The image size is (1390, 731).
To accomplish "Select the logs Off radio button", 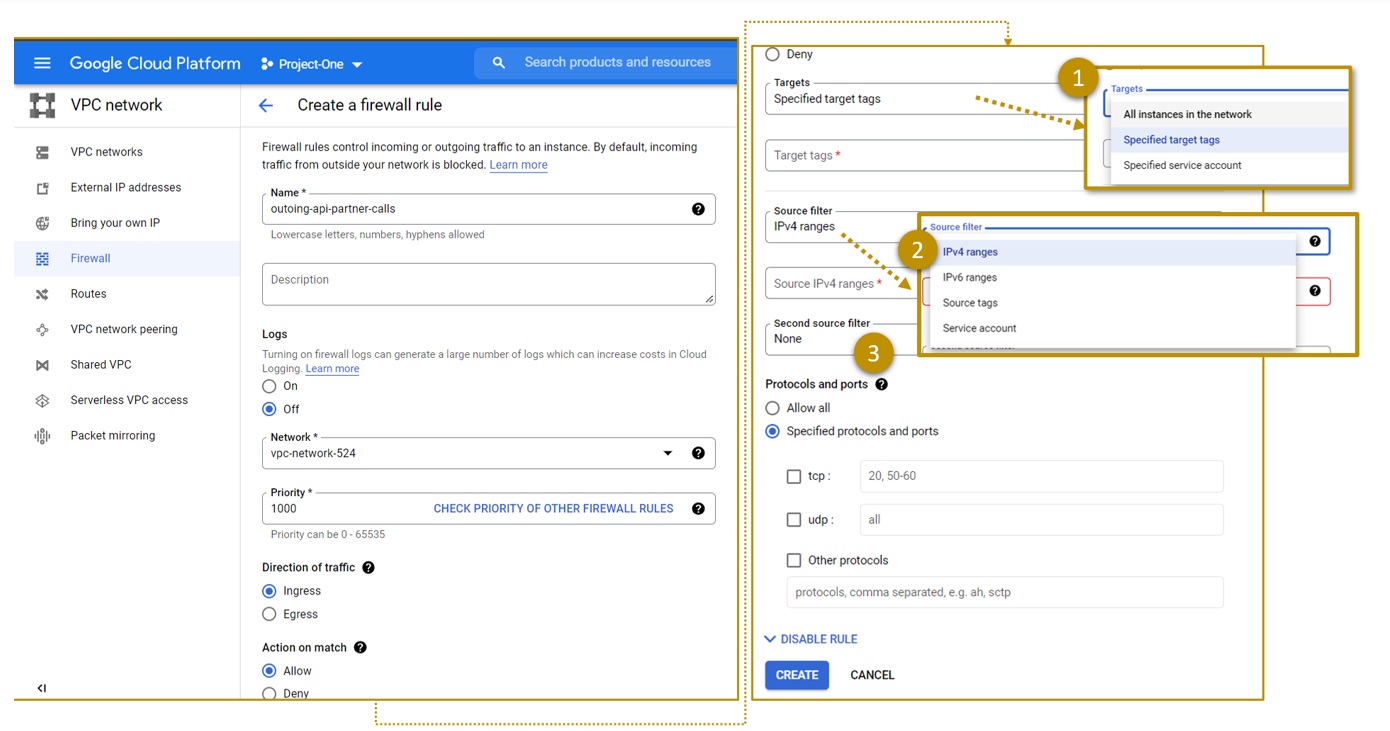I will click(x=269, y=409).
